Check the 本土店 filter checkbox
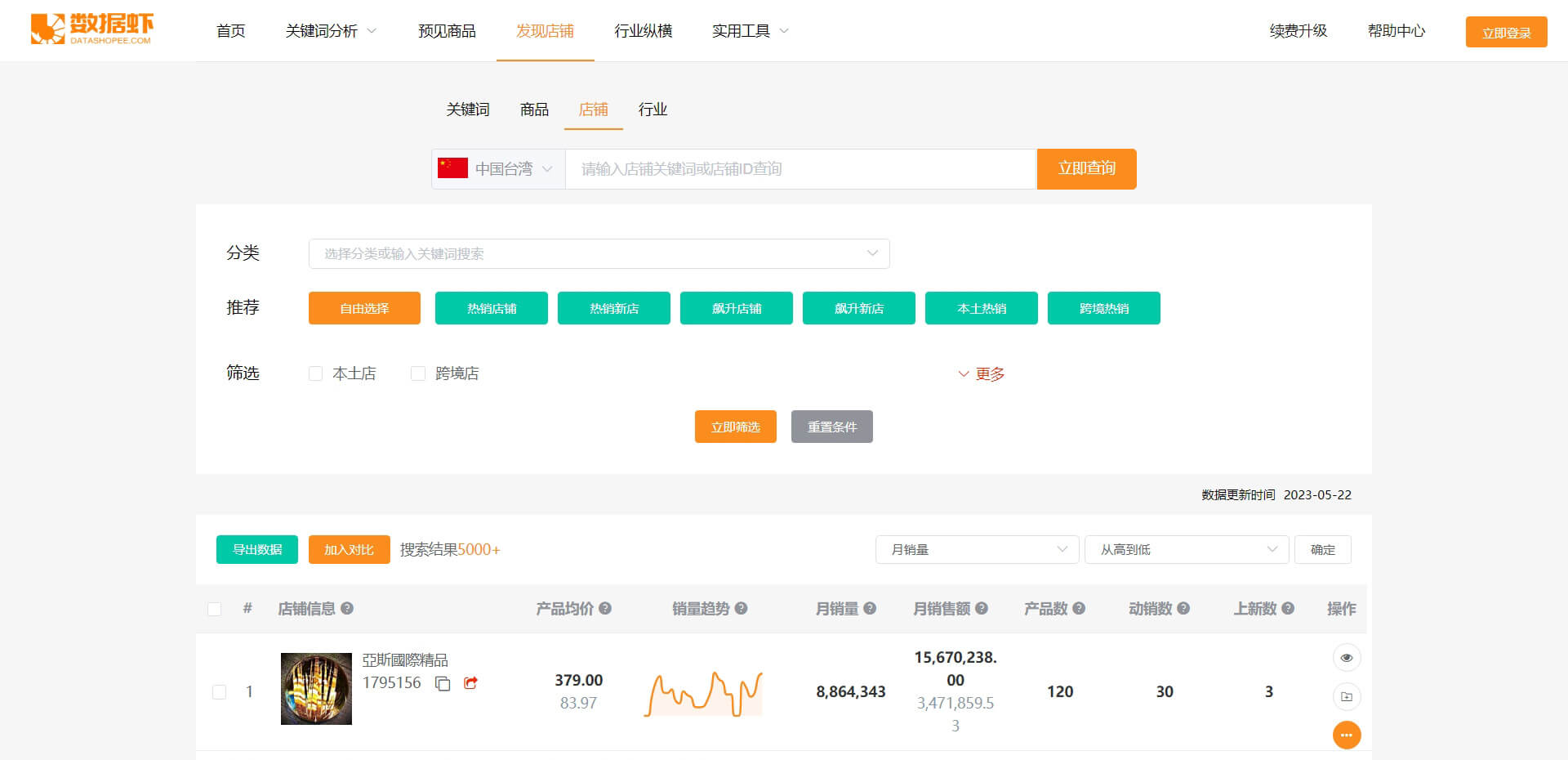1568x760 pixels. [316, 373]
